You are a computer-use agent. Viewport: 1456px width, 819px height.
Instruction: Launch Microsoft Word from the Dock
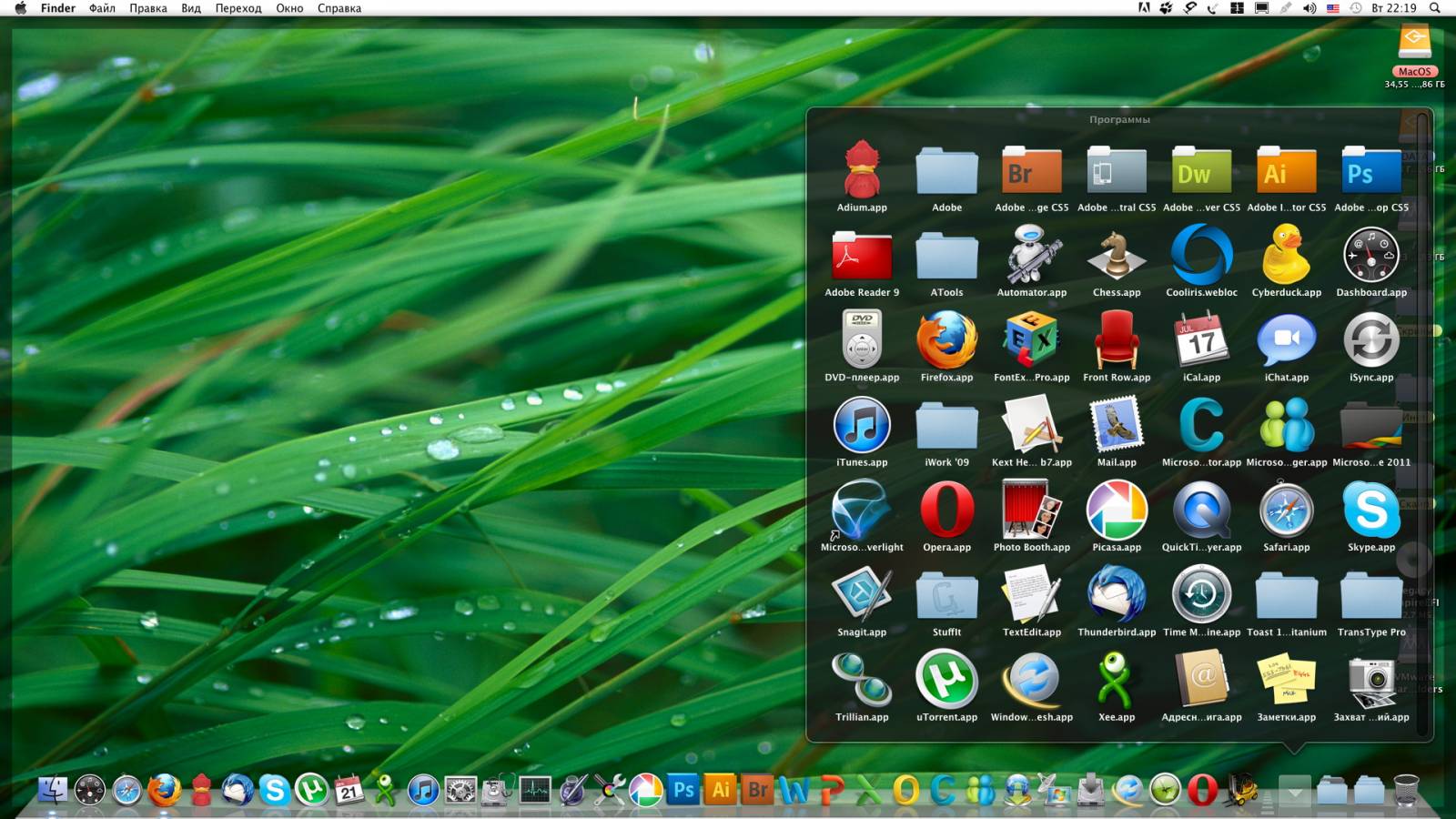pyautogui.click(x=794, y=790)
